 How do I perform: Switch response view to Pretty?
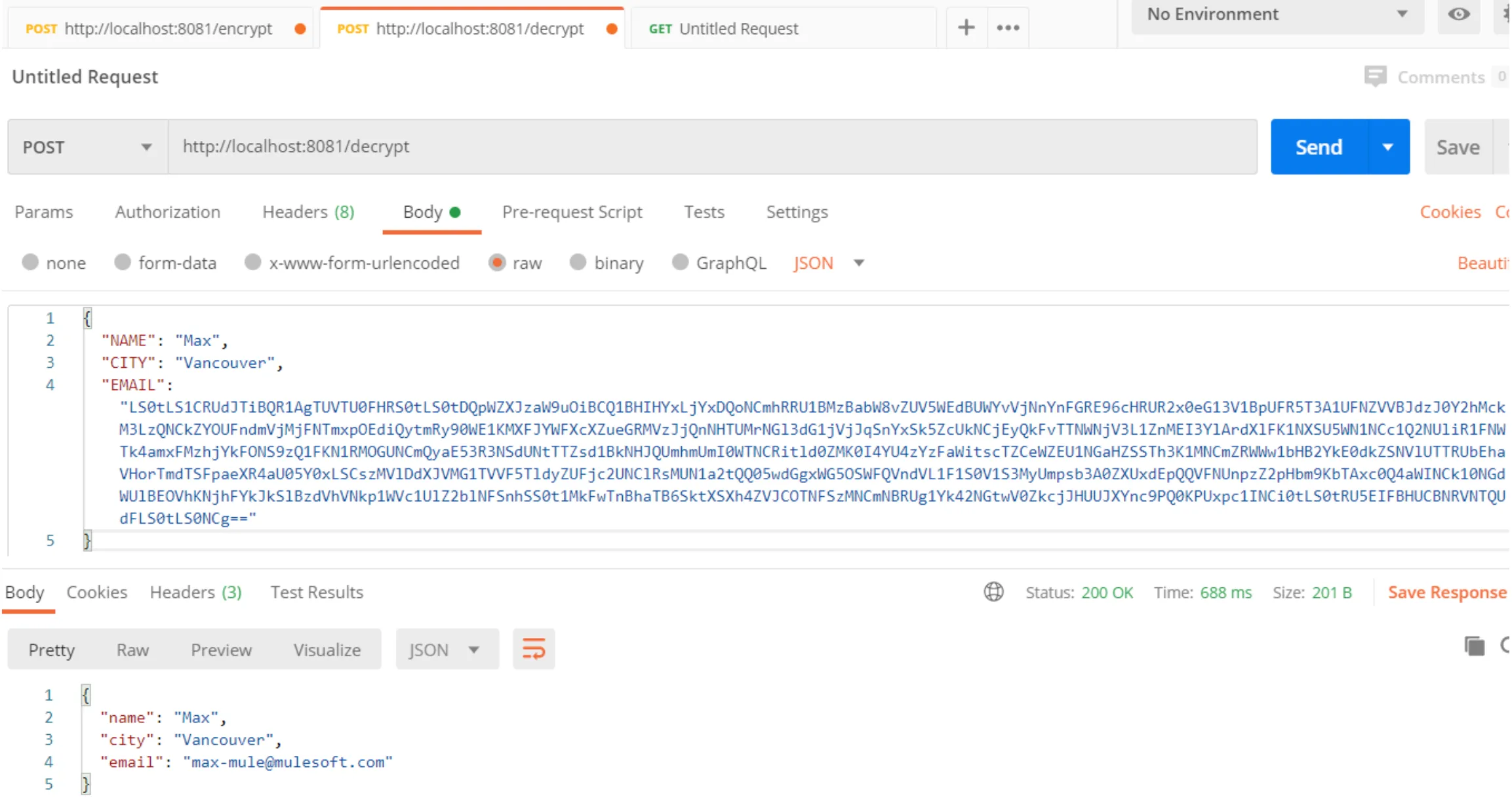52,650
